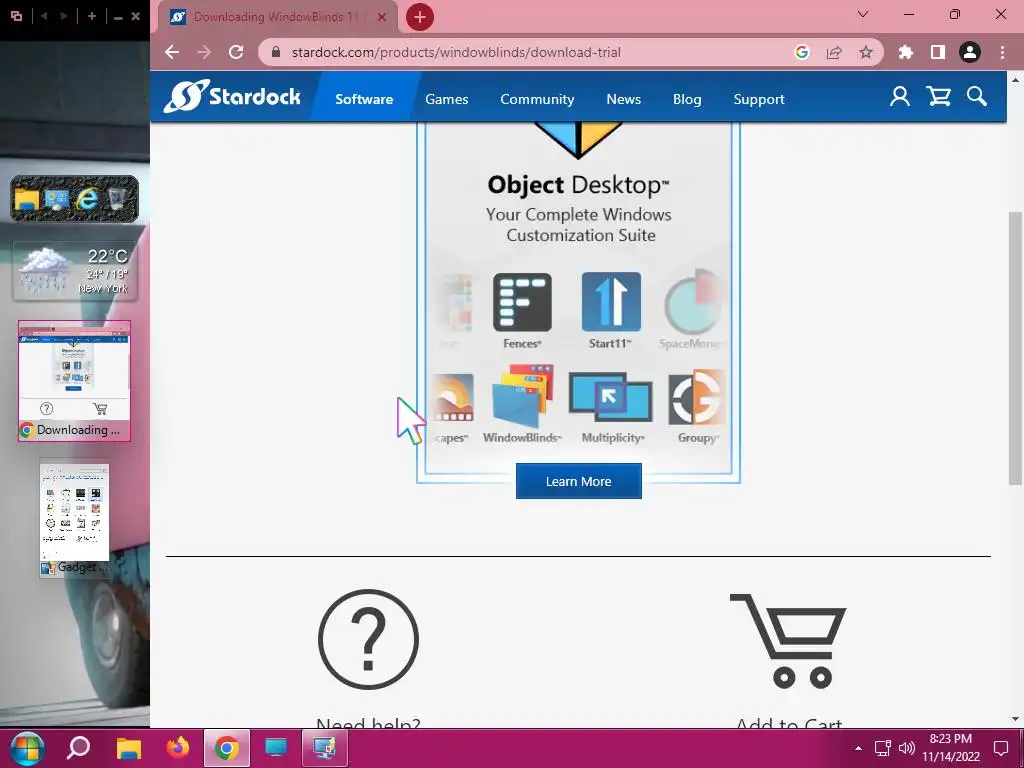1024x768 pixels.
Task: Select the Downloading Chrome window thumbnail
Action: pyautogui.click(x=74, y=381)
